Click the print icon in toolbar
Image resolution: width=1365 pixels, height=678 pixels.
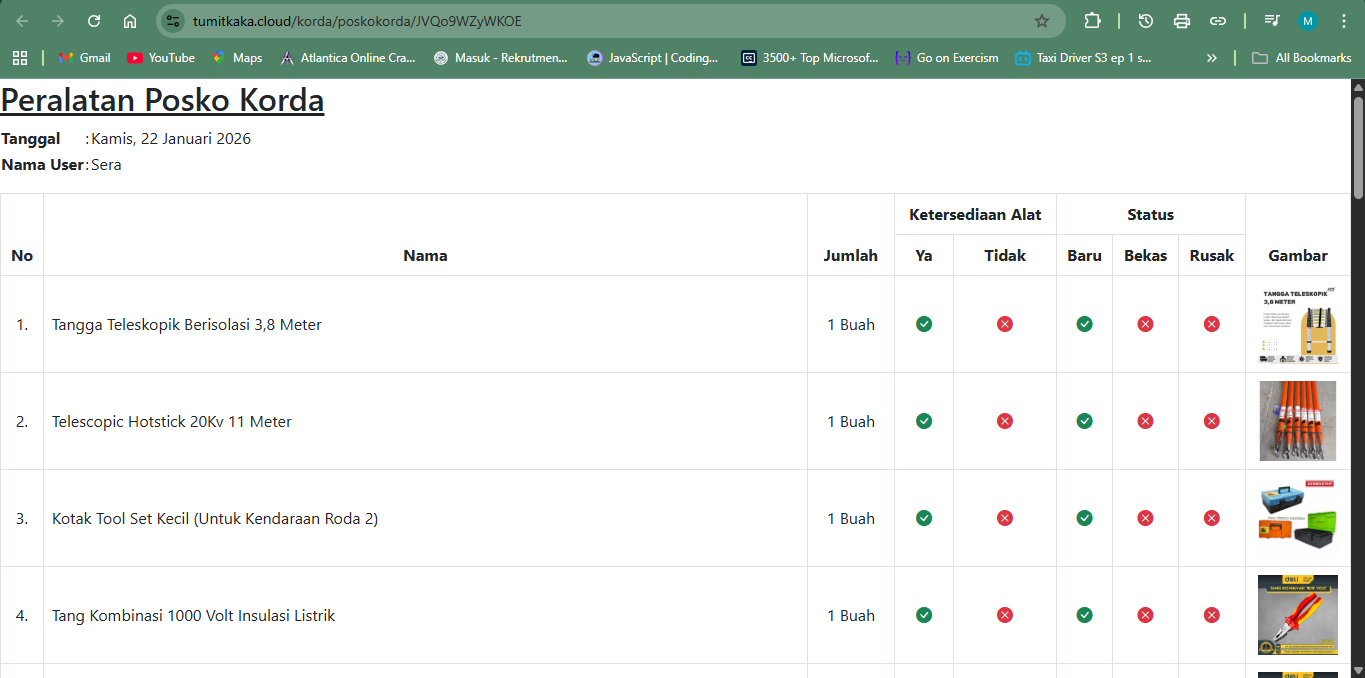tap(1182, 21)
